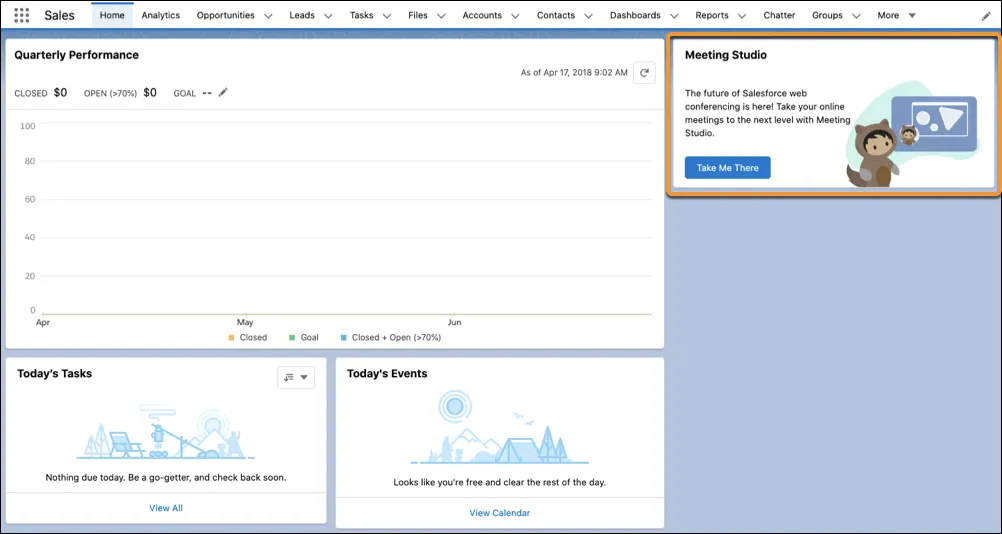Click 'Nothing due today' message text
The height and width of the screenshot is (534, 1002).
[166, 477]
